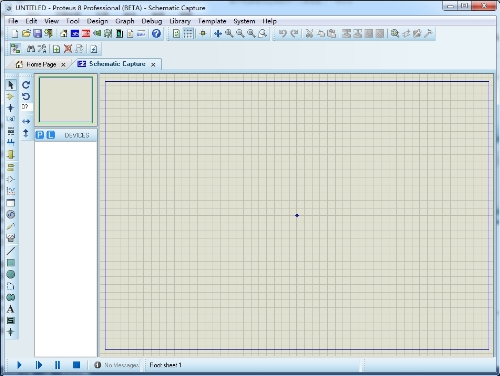Redraw the display using the refresh toolbar icon
This screenshot has width=500, height=376.
coord(177,34)
